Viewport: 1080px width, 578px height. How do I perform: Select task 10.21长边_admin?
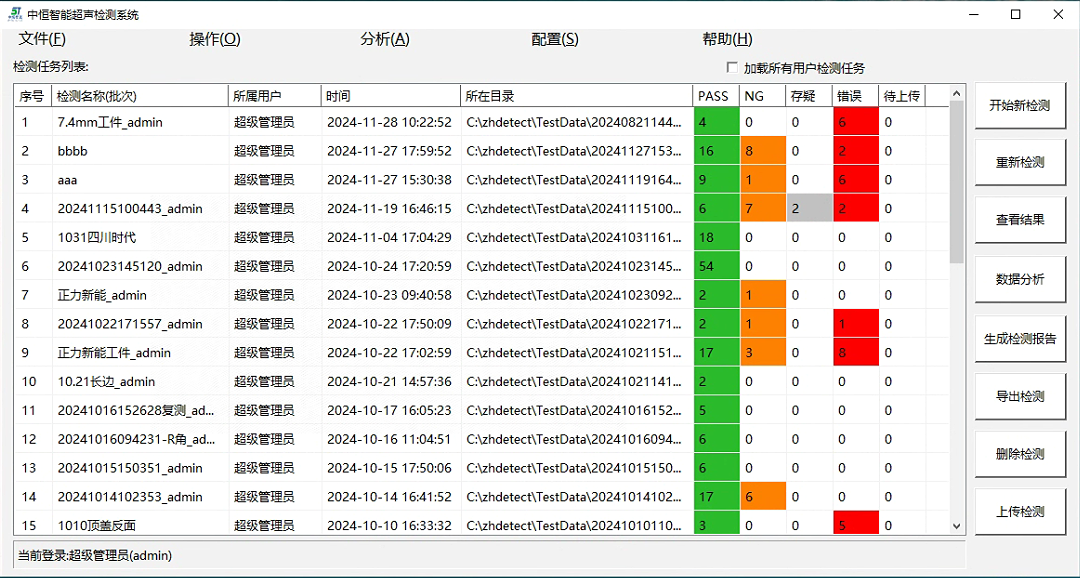pyautogui.click(x=481, y=382)
